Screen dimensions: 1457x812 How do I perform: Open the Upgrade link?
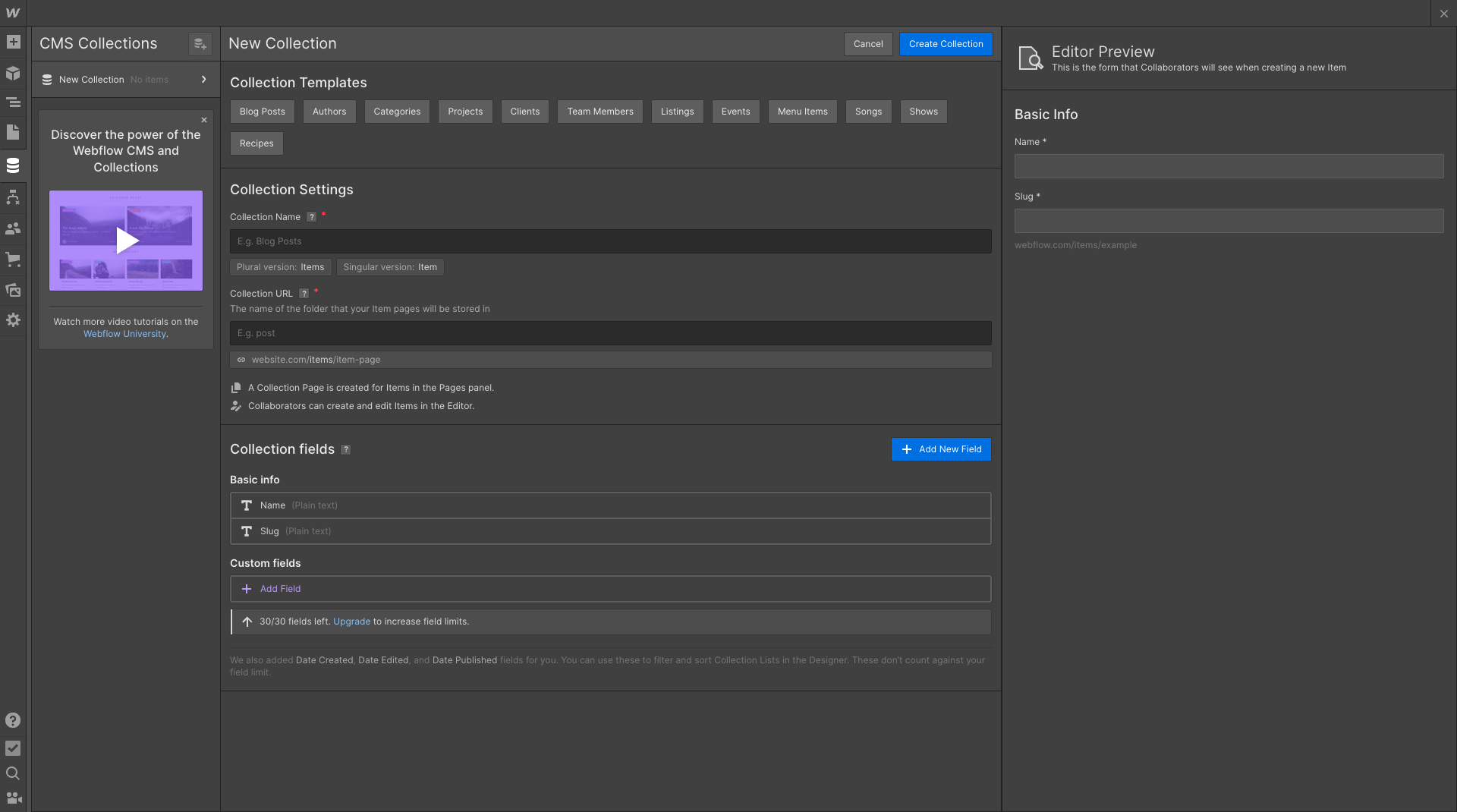pyautogui.click(x=351, y=622)
